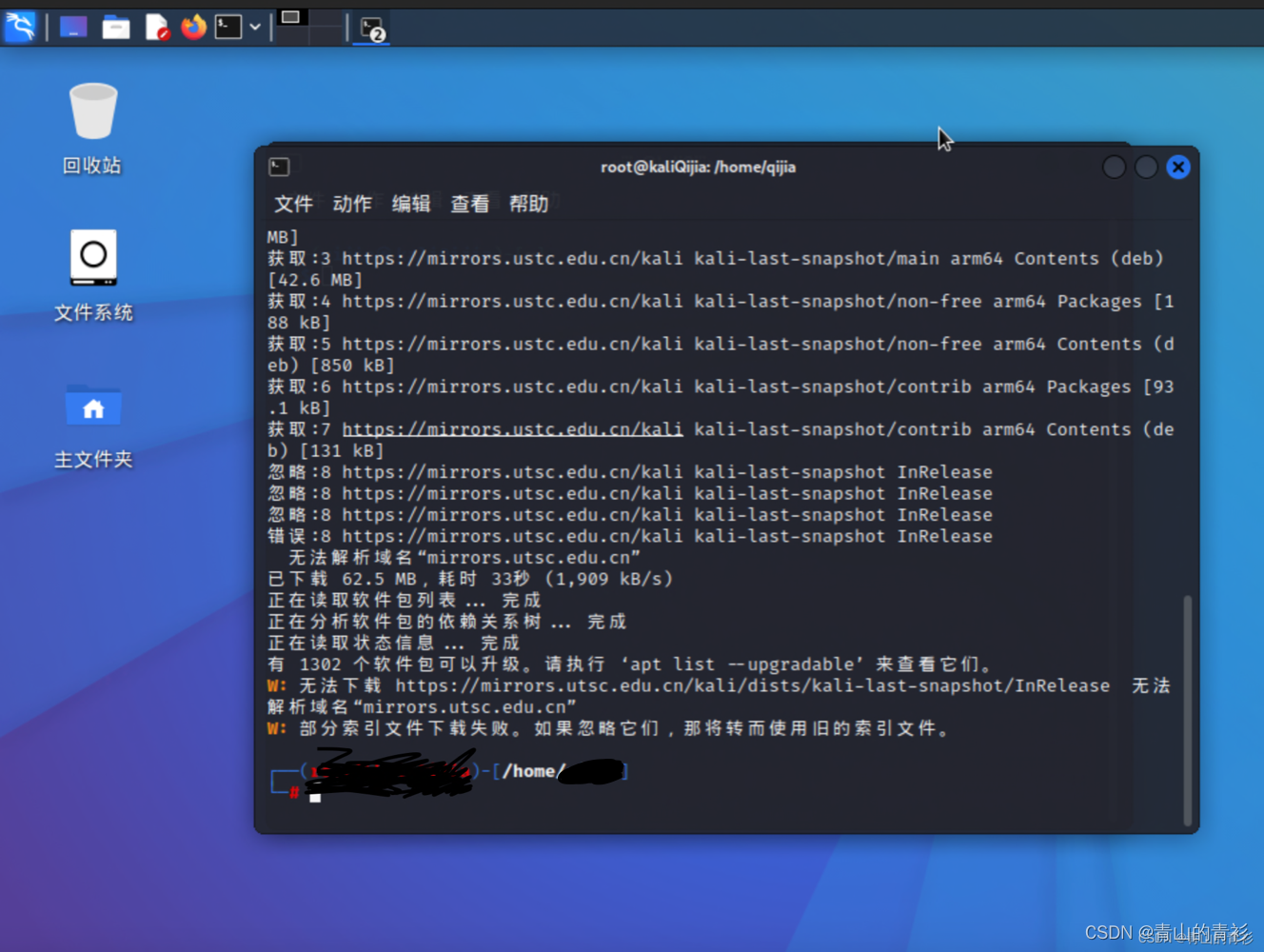This screenshot has height=952, width=1264.
Task: Click the '正在读取状态信息' line
Action: click(x=393, y=644)
